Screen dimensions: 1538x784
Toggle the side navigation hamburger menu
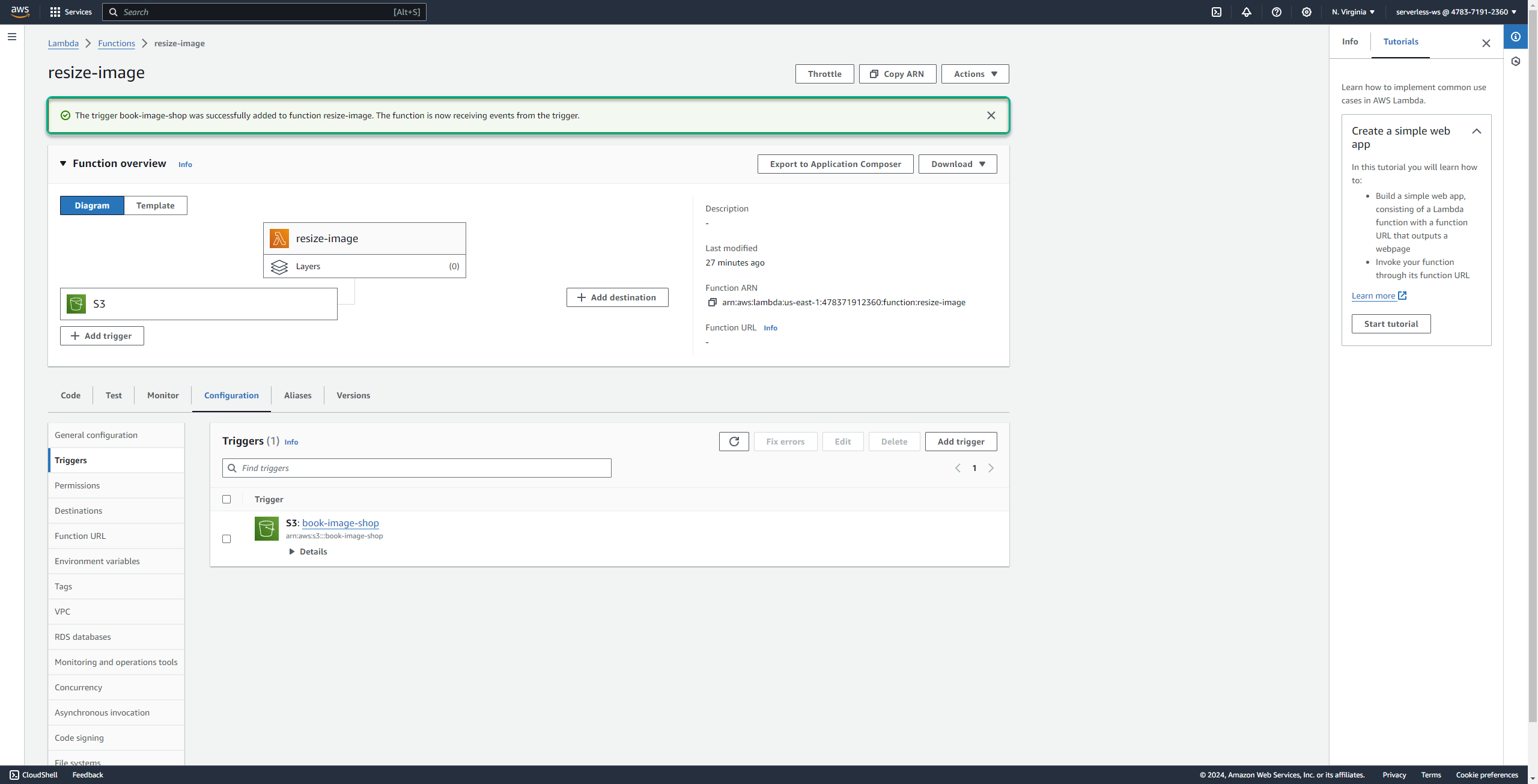(12, 37)
